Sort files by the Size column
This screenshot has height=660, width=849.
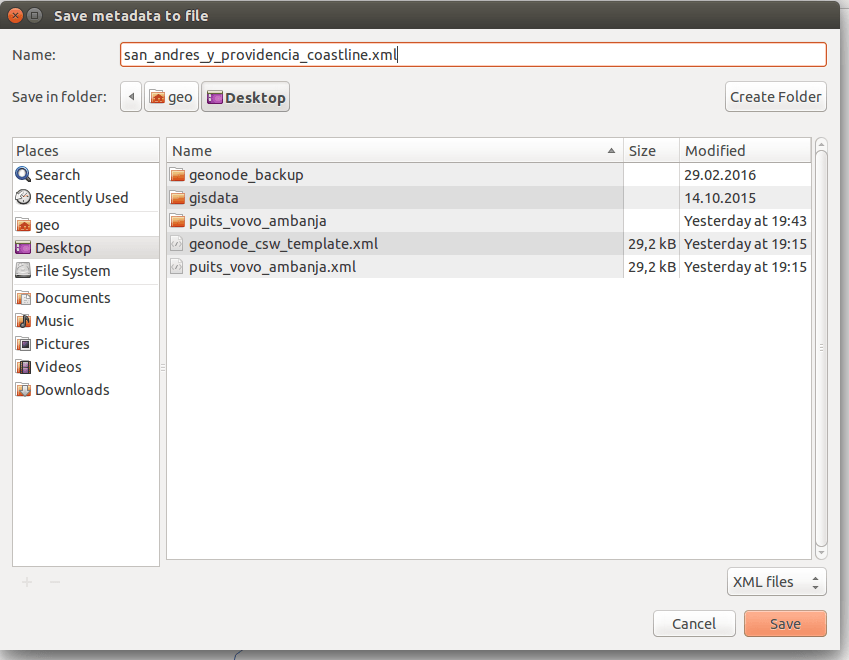pyautogui.click(x=651, y=151)
